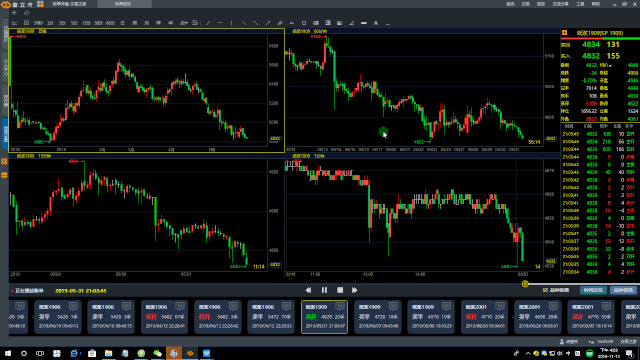Image resolution: width=640 pixels, height=360 pixels.
Task: Switch to the tab next to the orange grid icon
Action: (x=69, y=4)
